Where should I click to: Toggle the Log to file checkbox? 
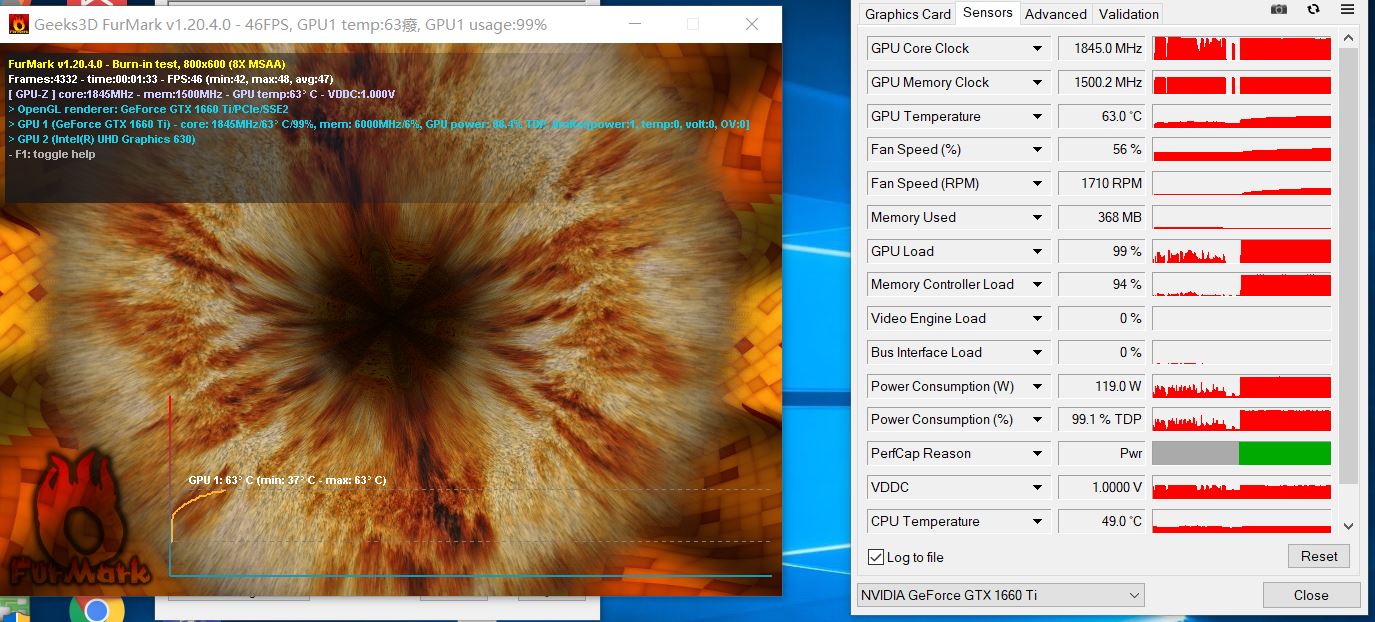pos(876,557)
